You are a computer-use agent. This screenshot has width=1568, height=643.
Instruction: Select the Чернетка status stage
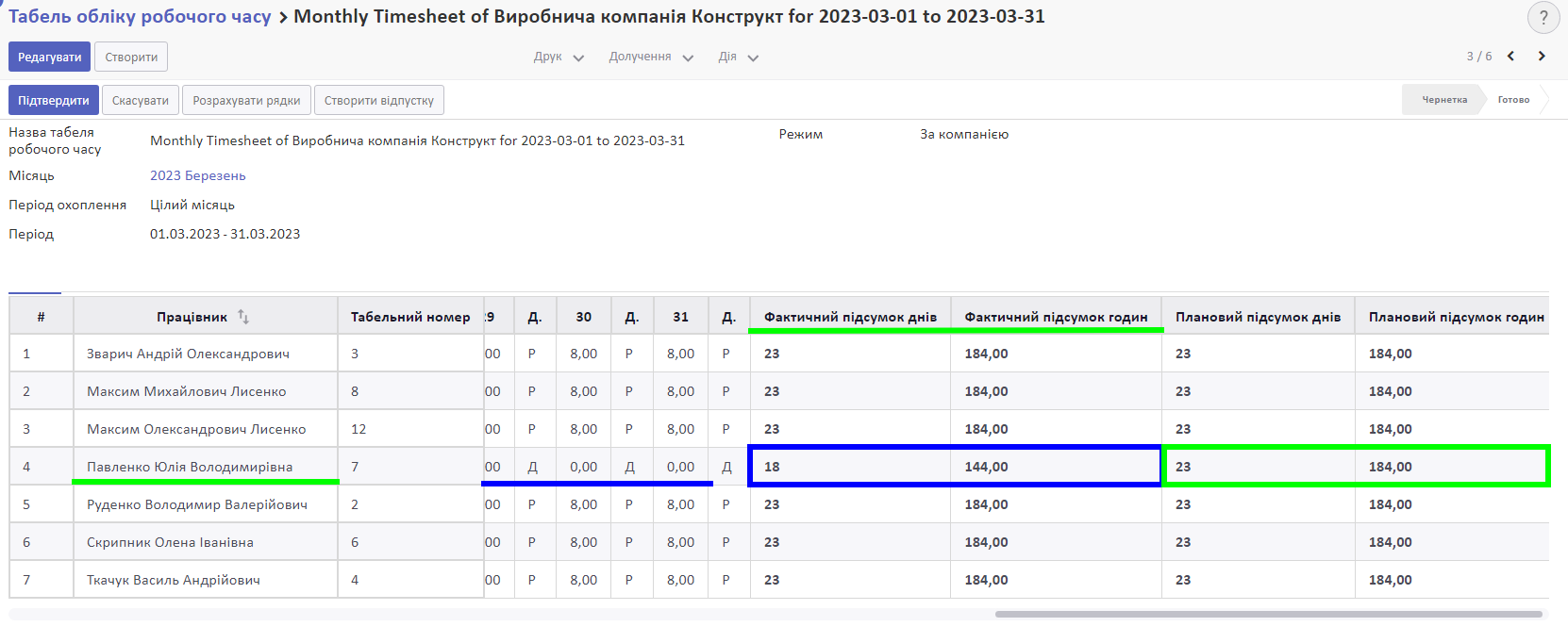(1443, 100)
